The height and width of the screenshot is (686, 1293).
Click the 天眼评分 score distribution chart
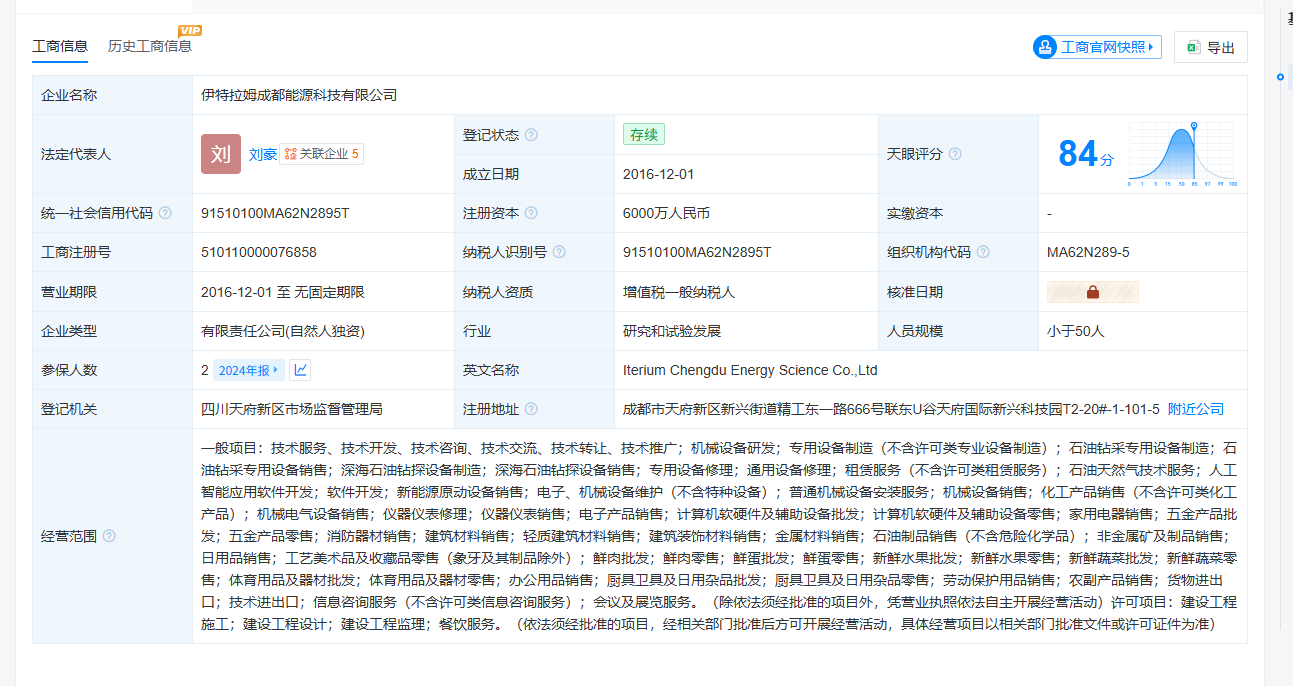1182,154
